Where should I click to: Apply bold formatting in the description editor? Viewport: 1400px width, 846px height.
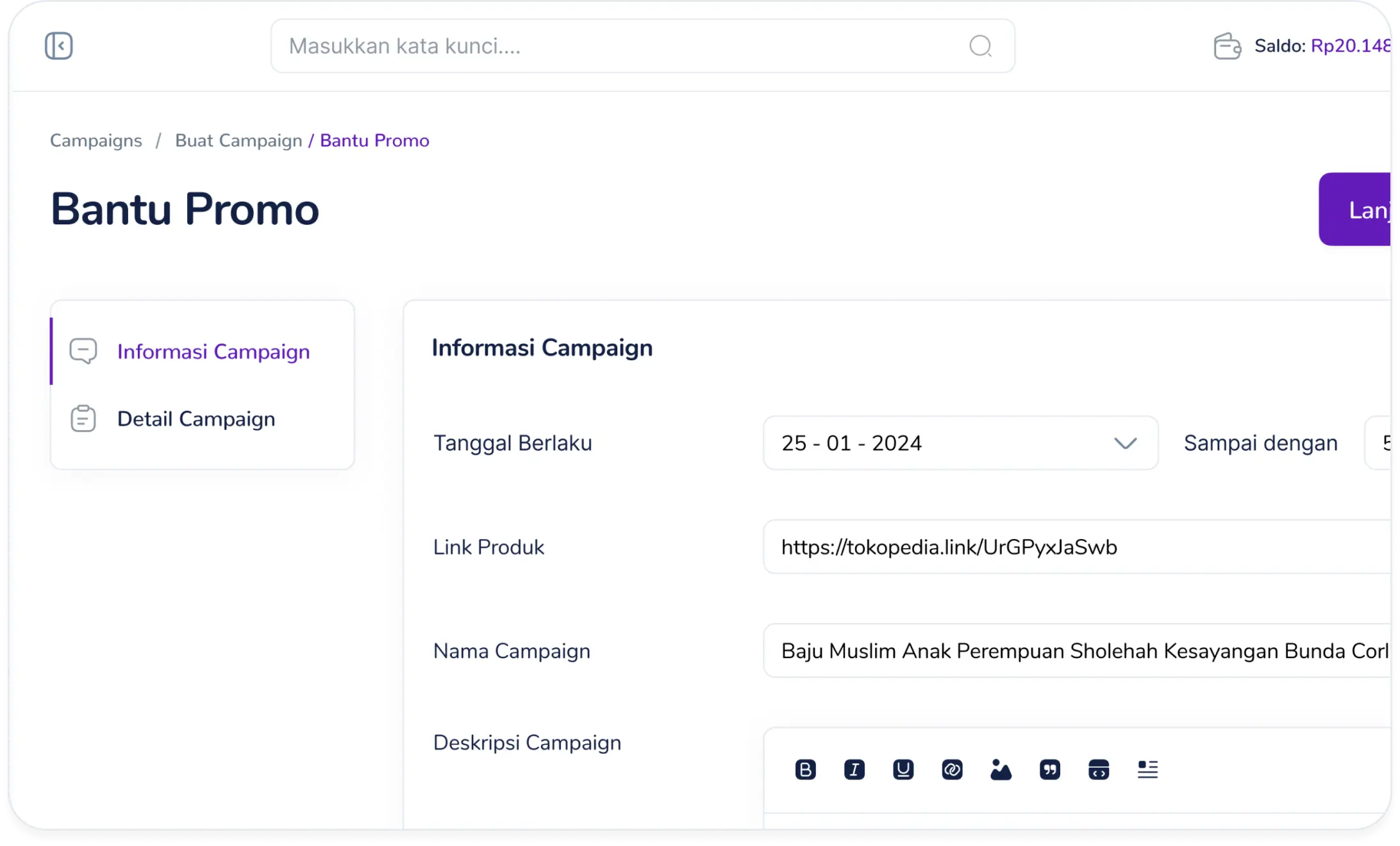[x=806, y=770]
